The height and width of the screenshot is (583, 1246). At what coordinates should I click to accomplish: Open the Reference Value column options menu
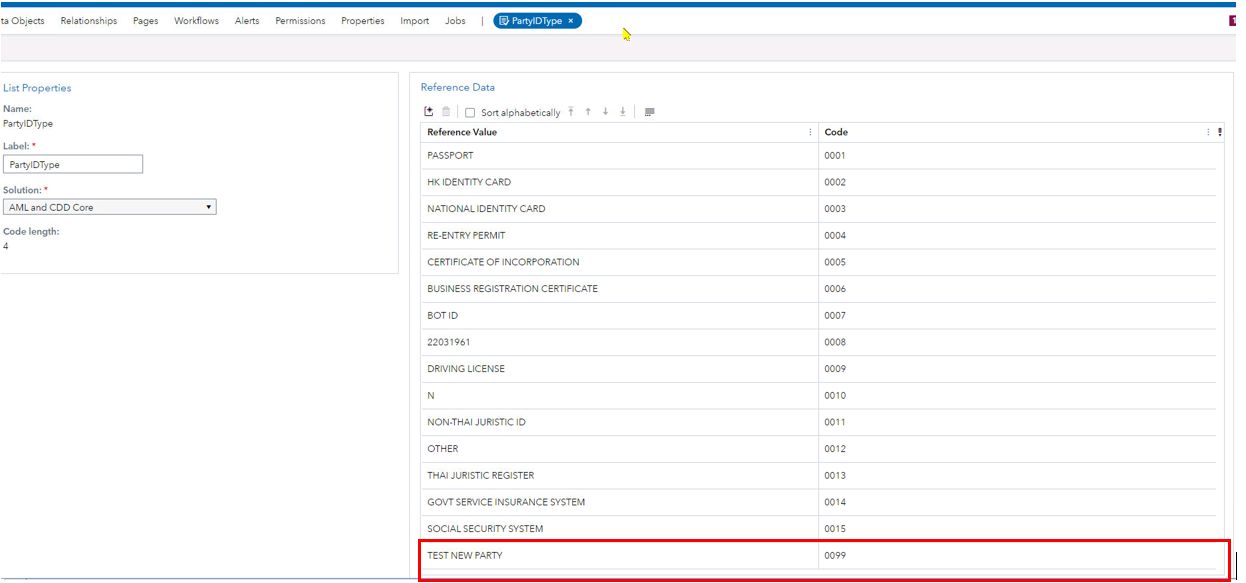click(x=810, y=132)
